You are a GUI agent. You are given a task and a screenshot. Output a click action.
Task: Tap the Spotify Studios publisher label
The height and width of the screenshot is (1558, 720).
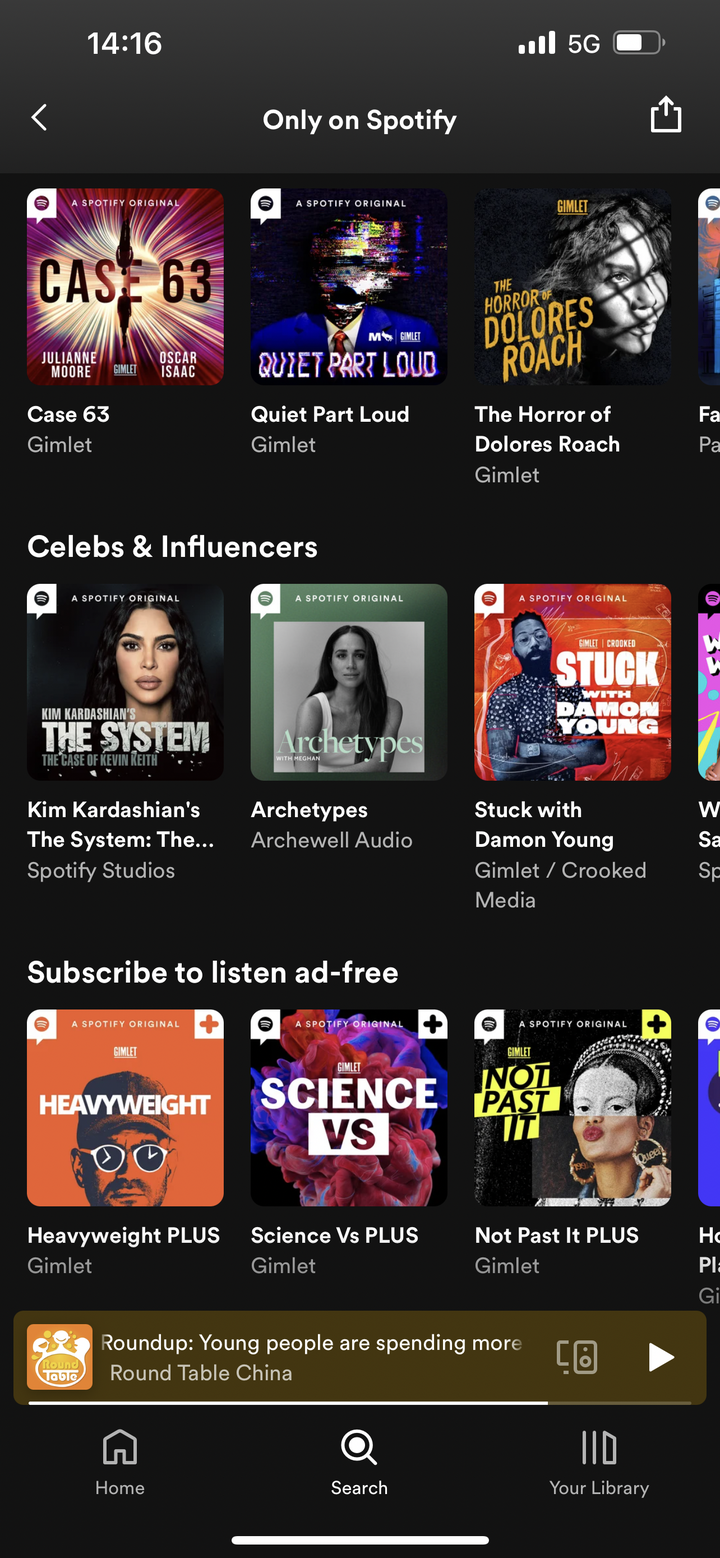point(101,870)
